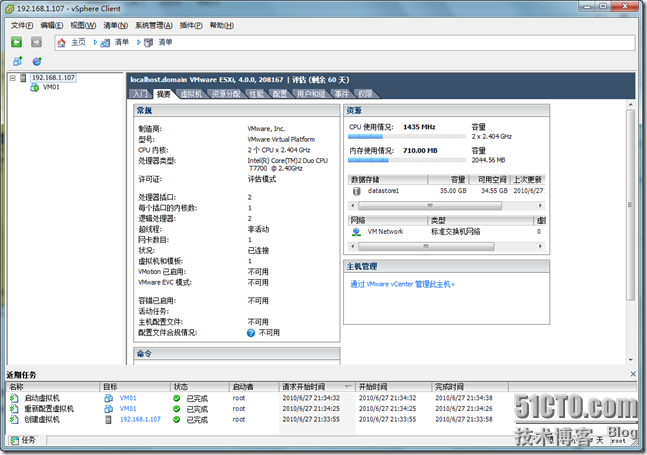Click green status check for 启动虚拟机 task
Viewport: 647px width, 455px height.
pyautogui.click(x=177, y=398)
